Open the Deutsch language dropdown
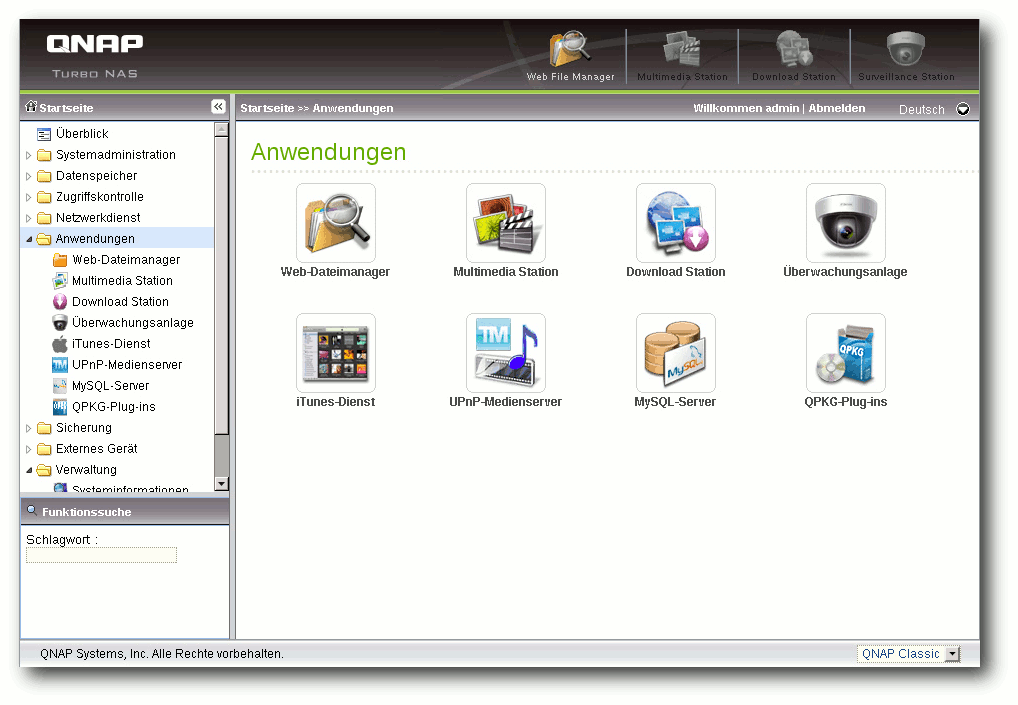Image resolution: width=1018 pixels, height=705 pixels. tap(963, 109)
